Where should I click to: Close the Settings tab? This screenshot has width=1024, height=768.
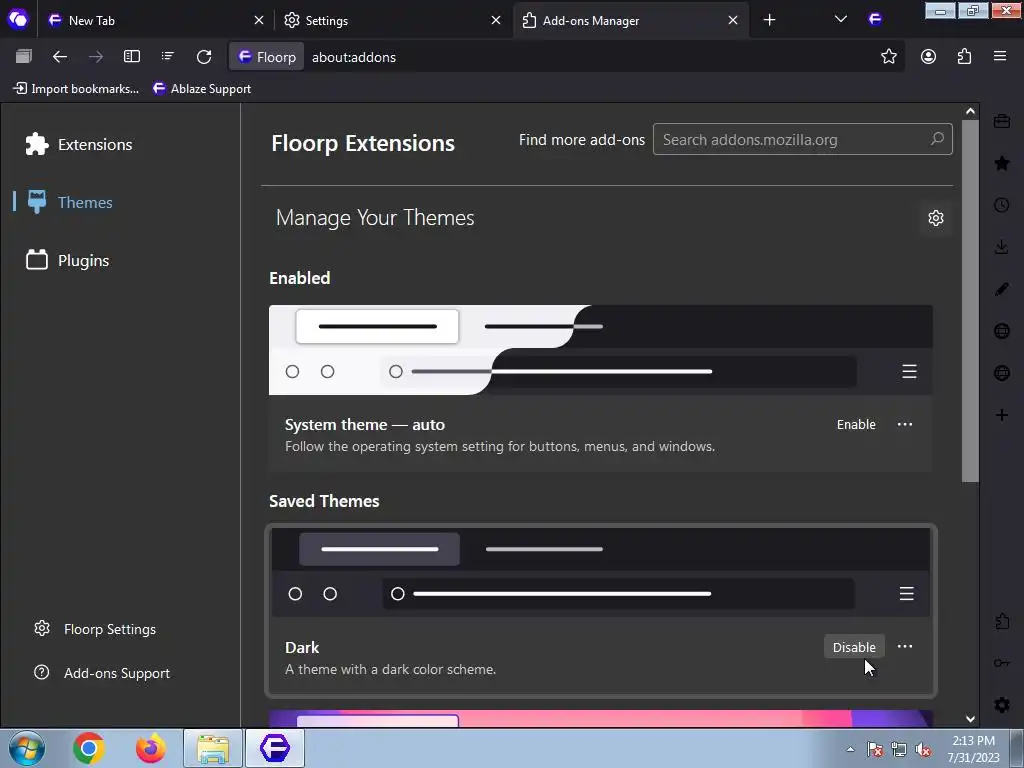[496, 20]
